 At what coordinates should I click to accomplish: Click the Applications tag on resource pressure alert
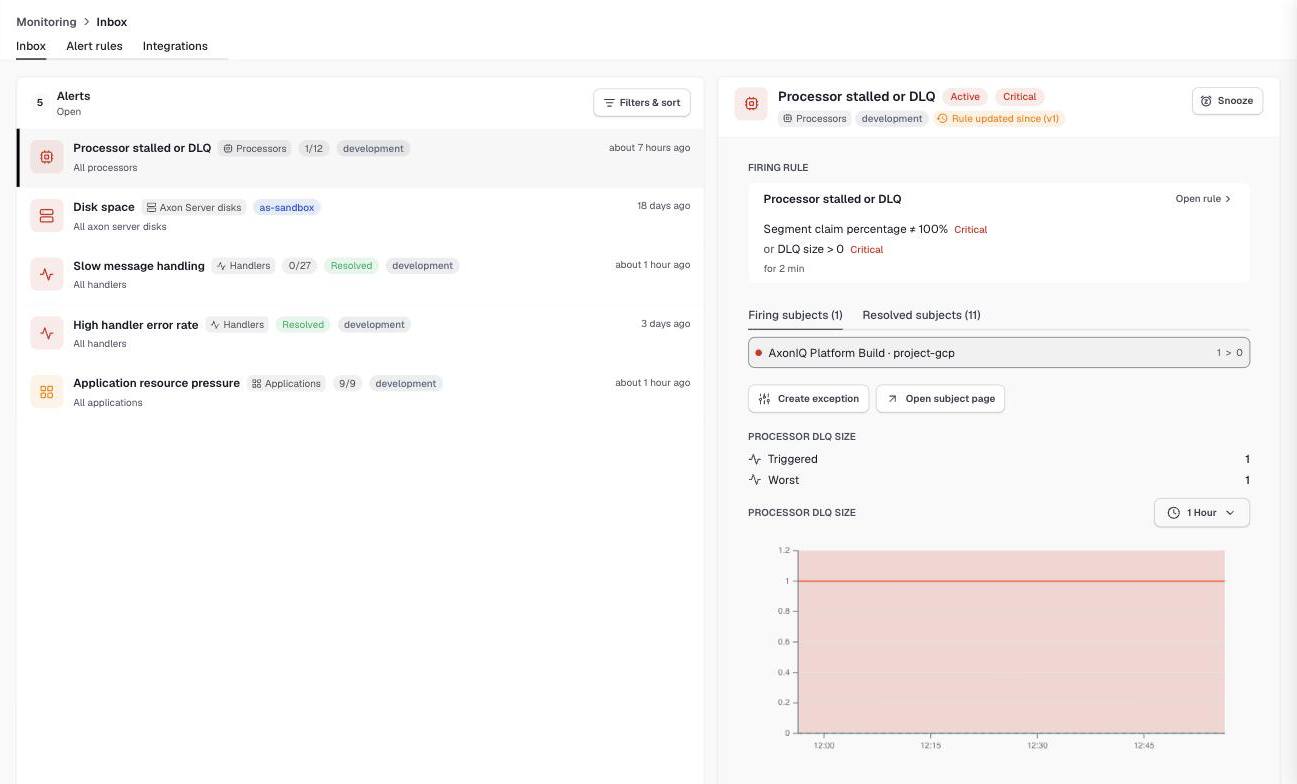286,384
